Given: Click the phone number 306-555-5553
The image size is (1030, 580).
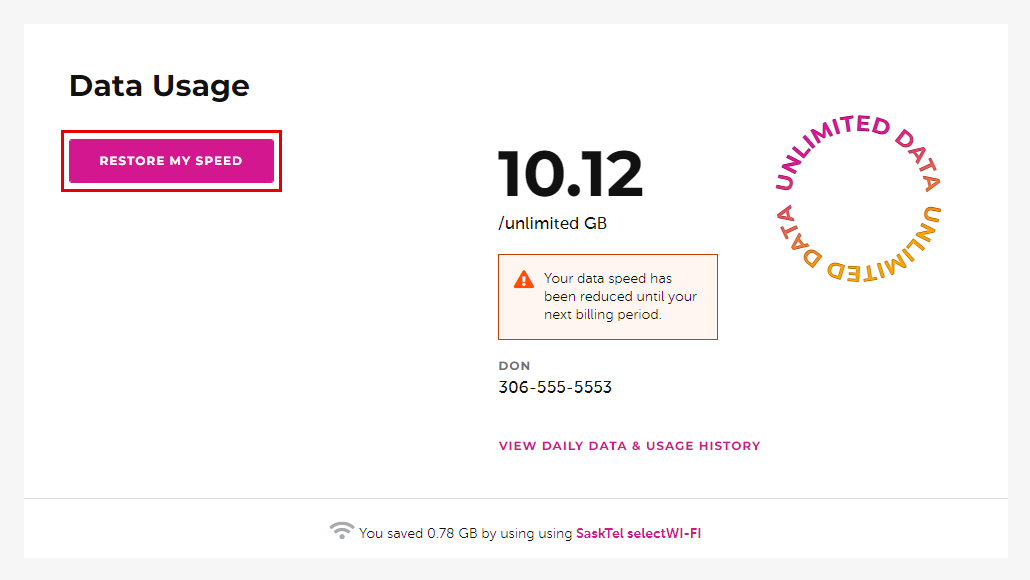Looking at the screenshot, I should pyautogui.click(x=555, y=387).
